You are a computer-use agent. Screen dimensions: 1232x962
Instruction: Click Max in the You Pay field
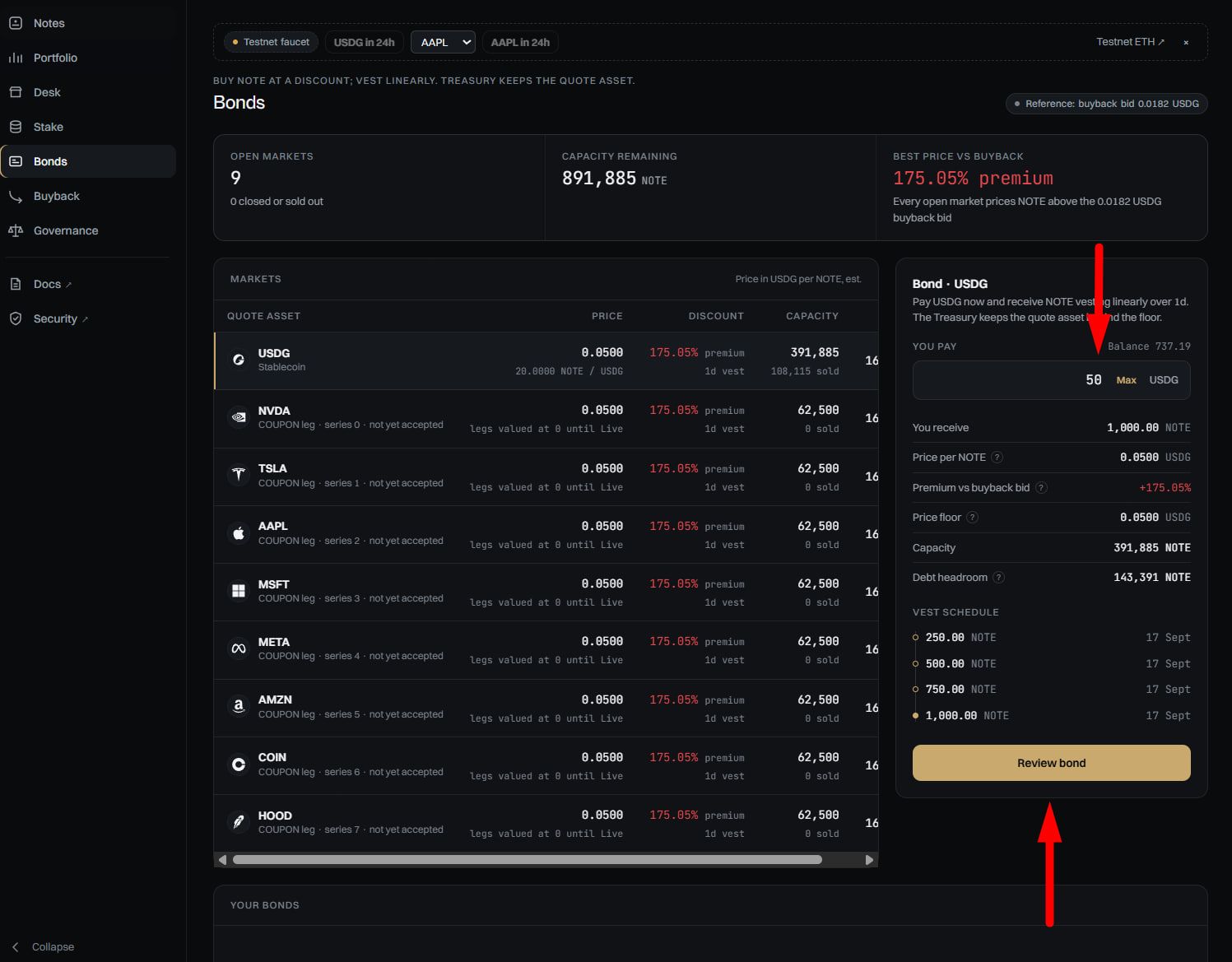tap(1126, 380)
